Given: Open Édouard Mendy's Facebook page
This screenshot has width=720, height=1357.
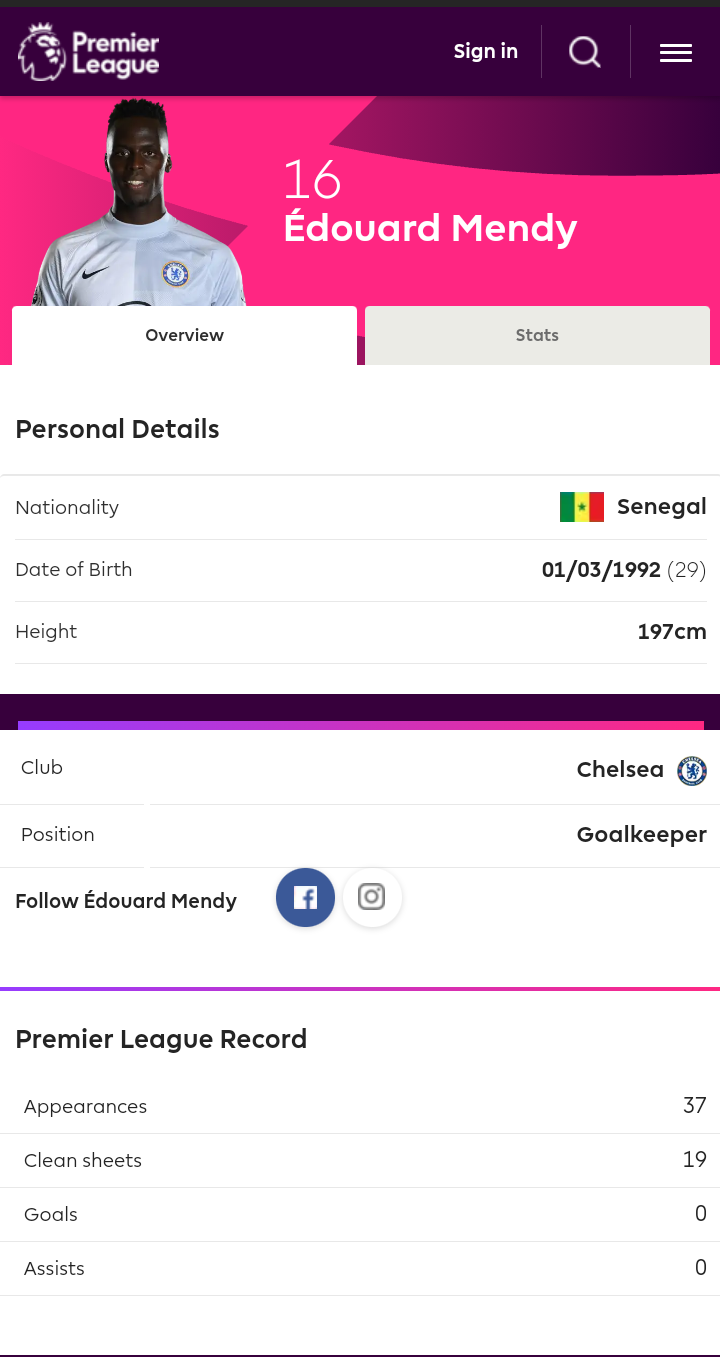Looking at the screenshot, I should [305, 897].
